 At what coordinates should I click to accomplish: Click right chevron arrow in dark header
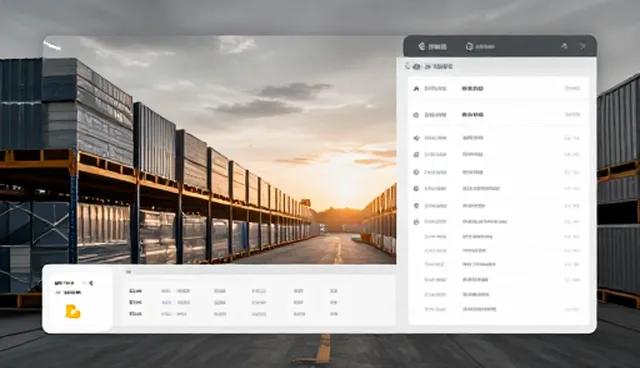point(583,46)
